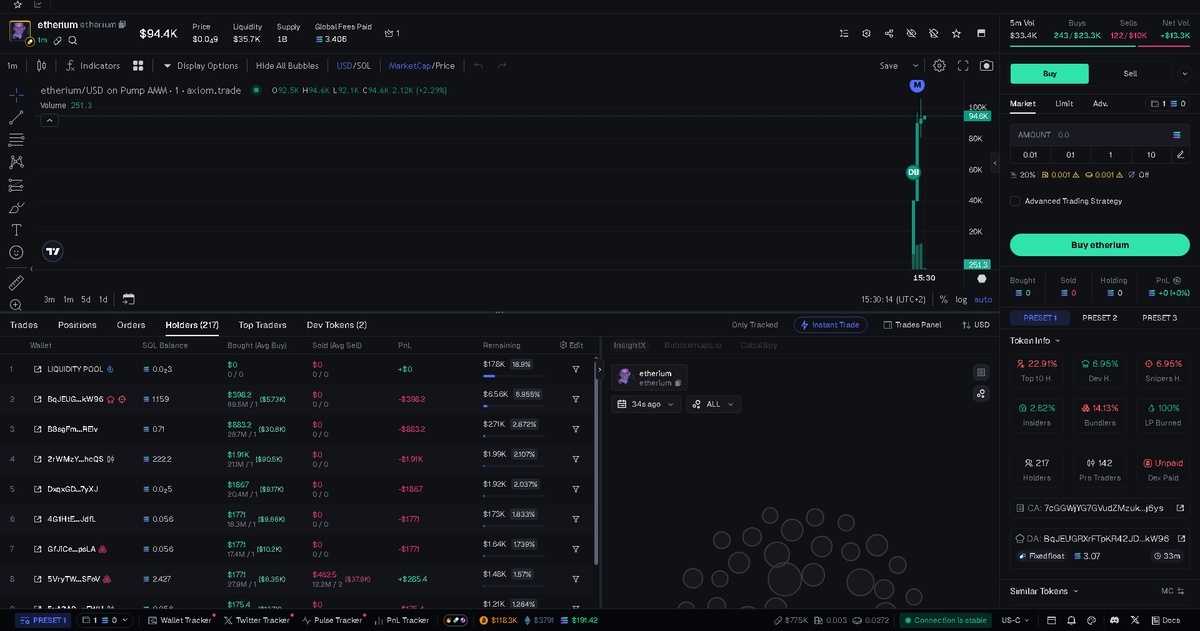The width and height of the screenshot is (1200, 631).
Task: Open the go-to-date calendar icon
Action: point(129,299)
